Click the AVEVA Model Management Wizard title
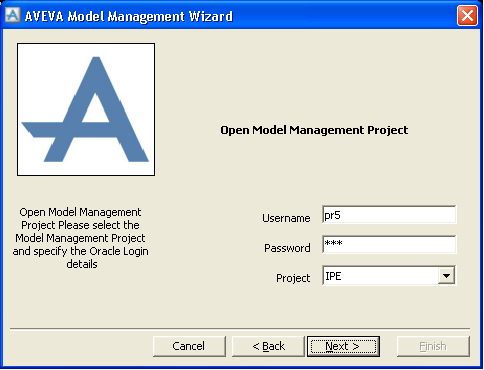Viewport: 484px width, 370px height. (129, 16)
